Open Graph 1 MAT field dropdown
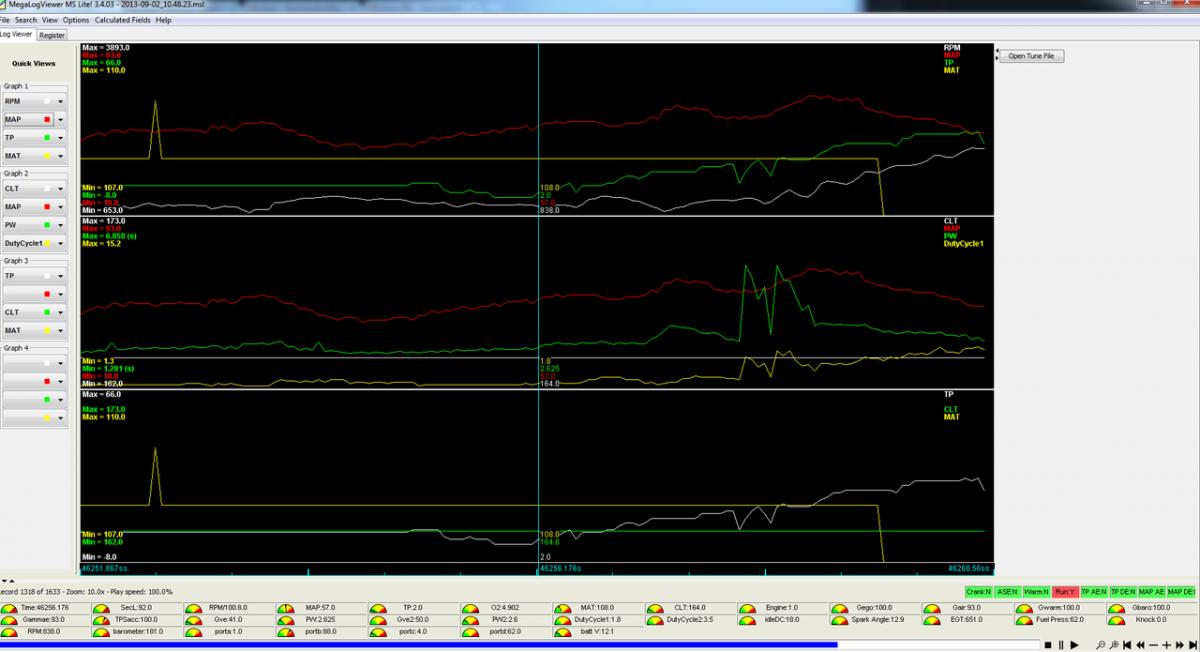Viewport: 1200px width, 652px height. coord(60,156)
